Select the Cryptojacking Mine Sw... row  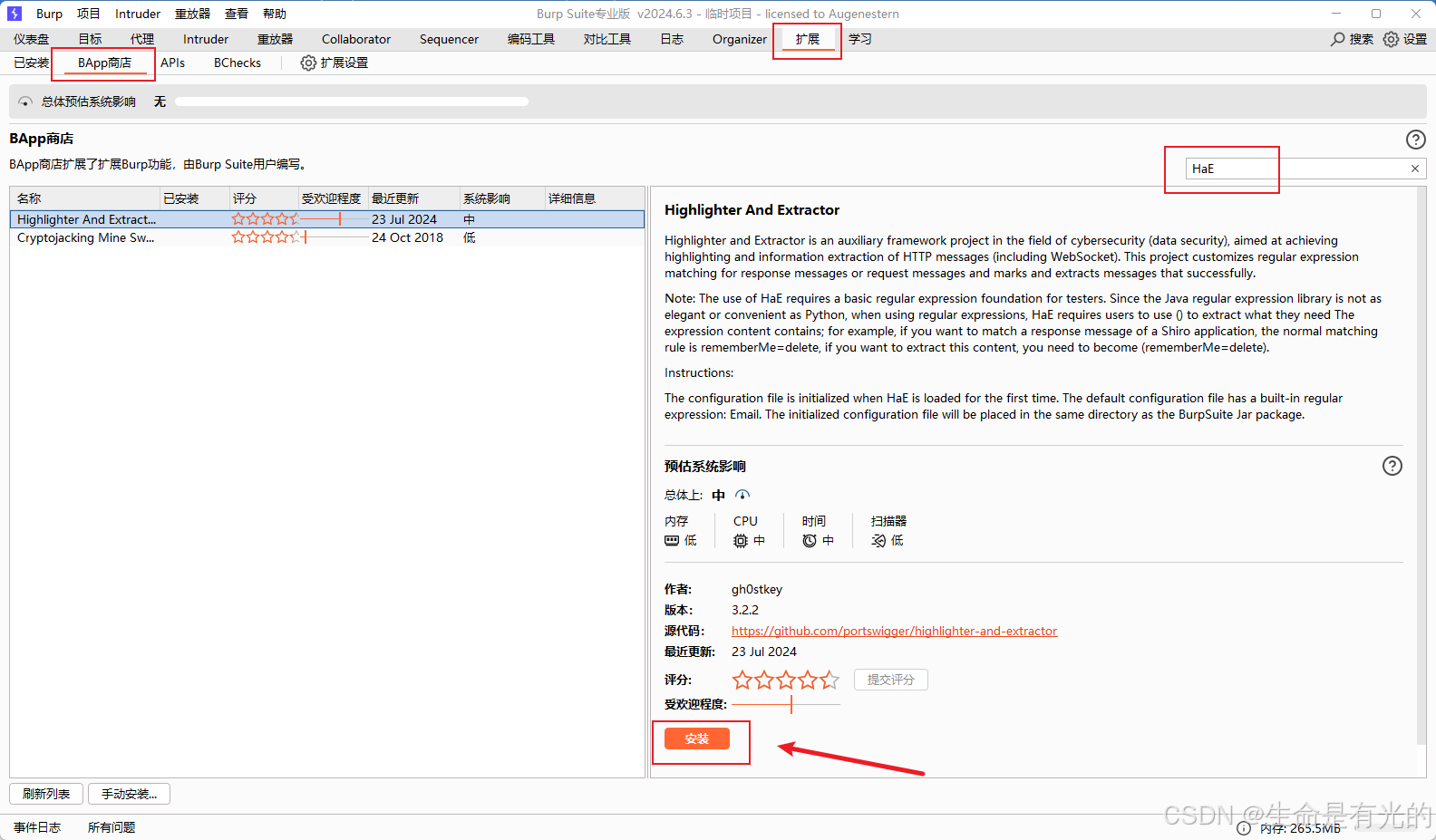85,237
